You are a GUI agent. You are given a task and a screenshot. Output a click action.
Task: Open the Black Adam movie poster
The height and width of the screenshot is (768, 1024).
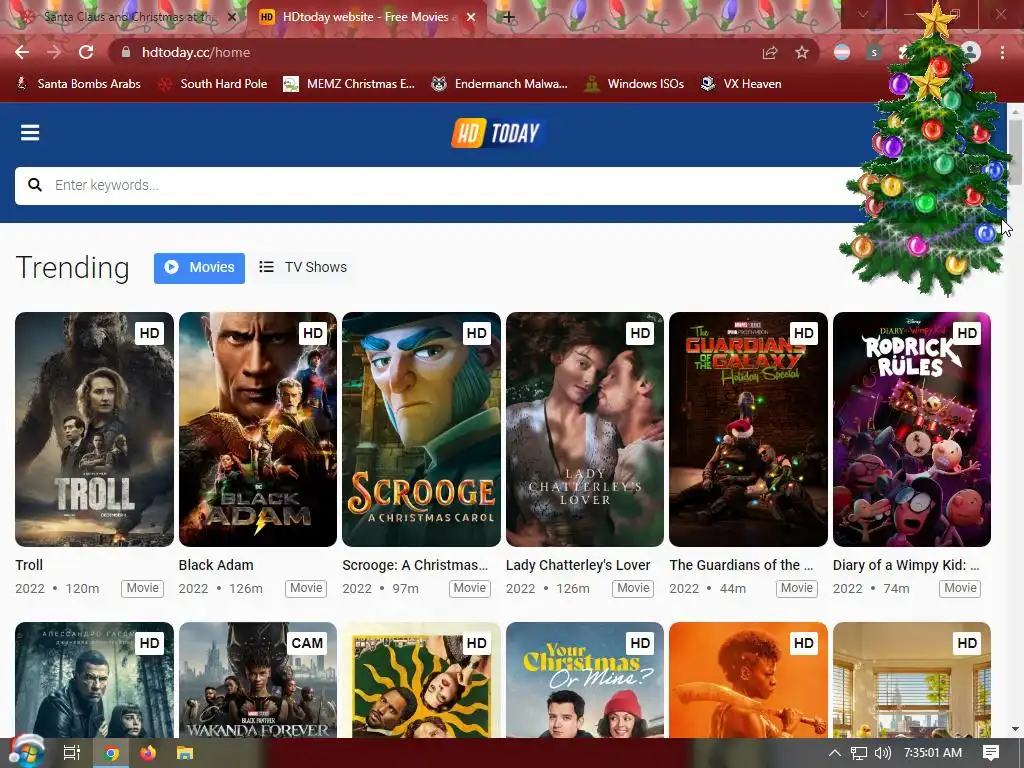tap(258, 429)
